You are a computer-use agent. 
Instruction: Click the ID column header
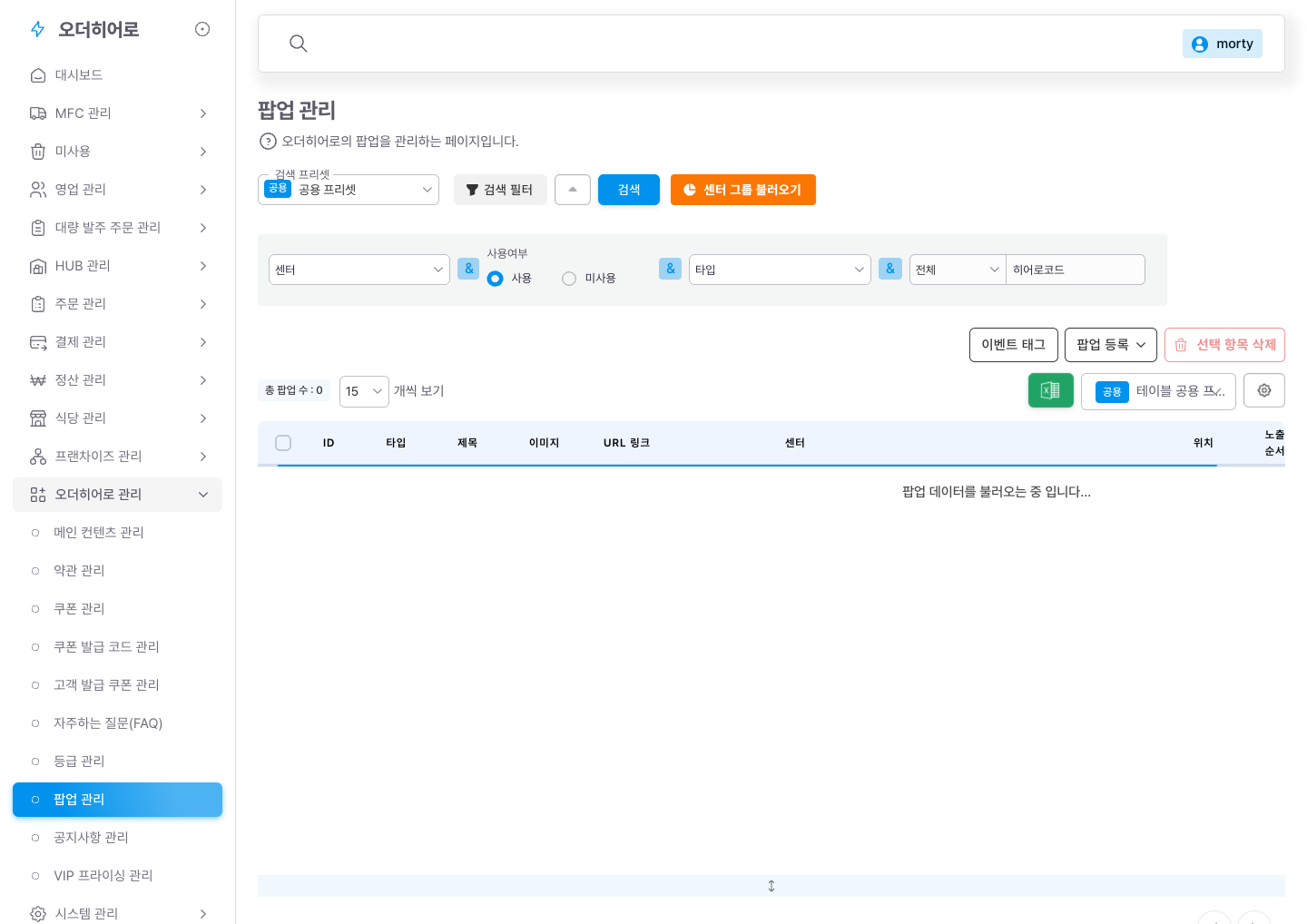click(329, 443)
